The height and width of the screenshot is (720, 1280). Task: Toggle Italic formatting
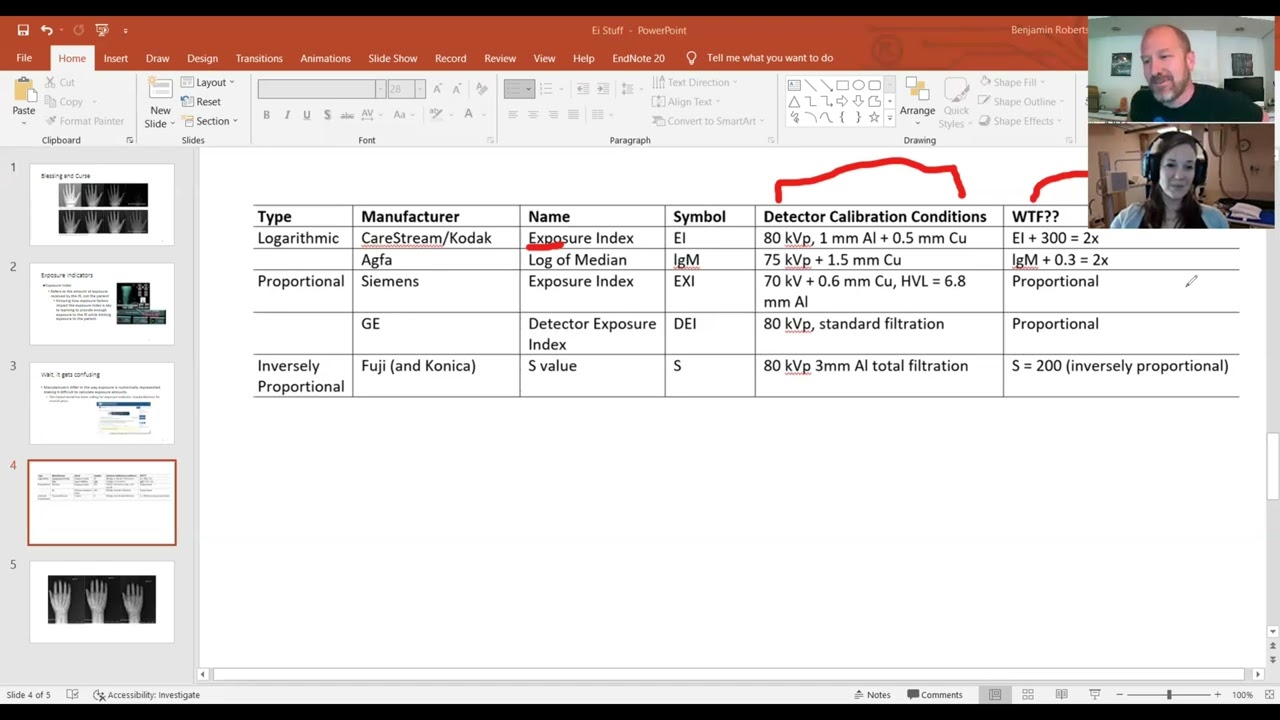point(287,115)
